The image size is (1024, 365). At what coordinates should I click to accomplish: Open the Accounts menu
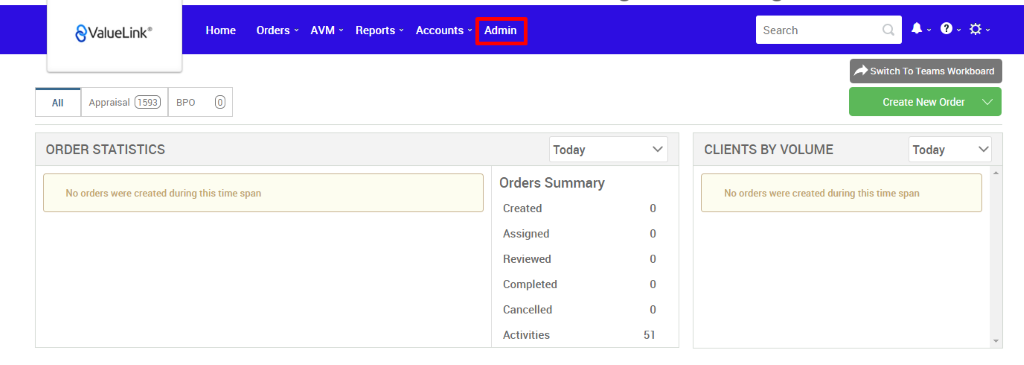pos(443,30)
